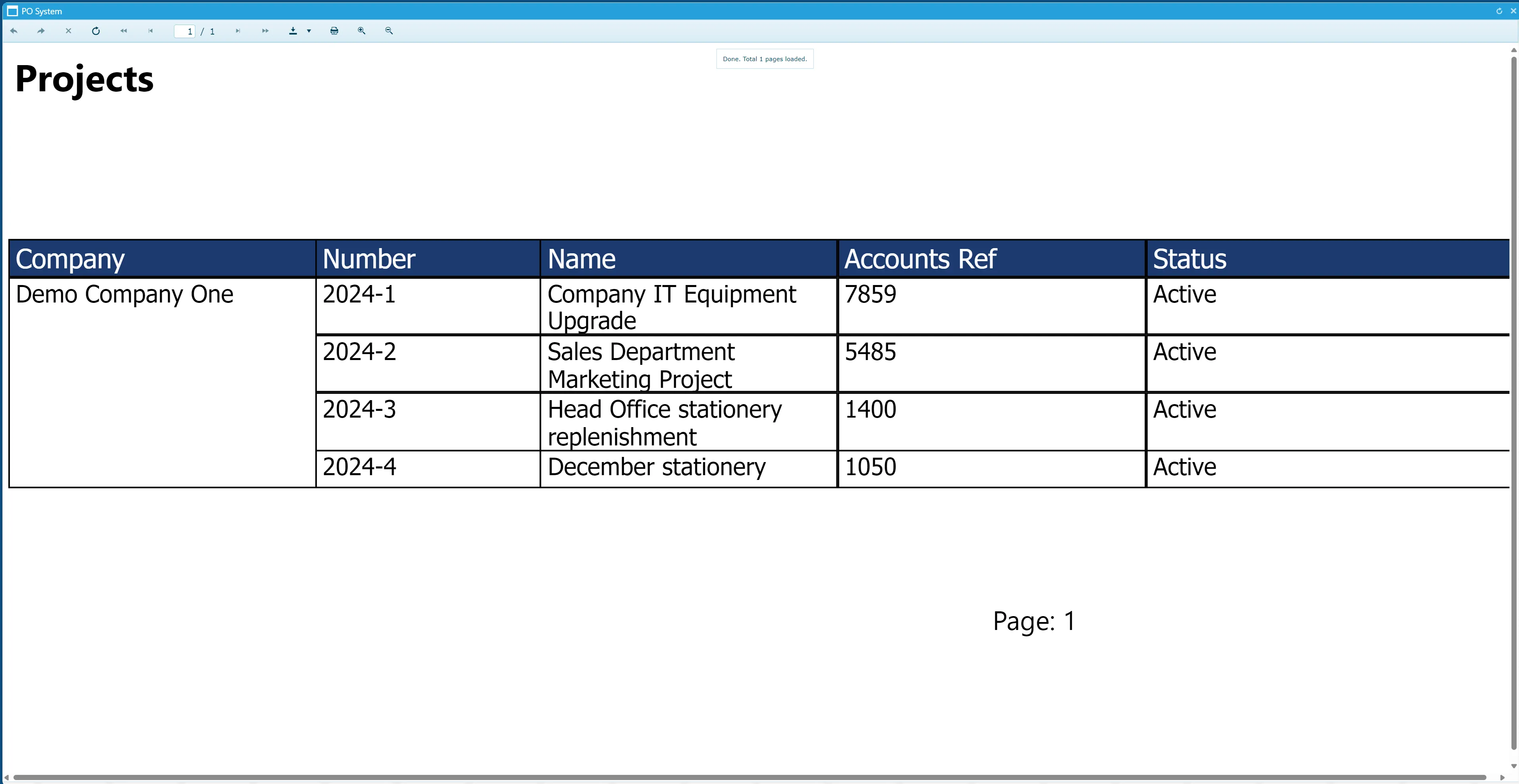Refresh the Projects report
The width and height of the screenshot is (1519, 784).
coord(96,31)
